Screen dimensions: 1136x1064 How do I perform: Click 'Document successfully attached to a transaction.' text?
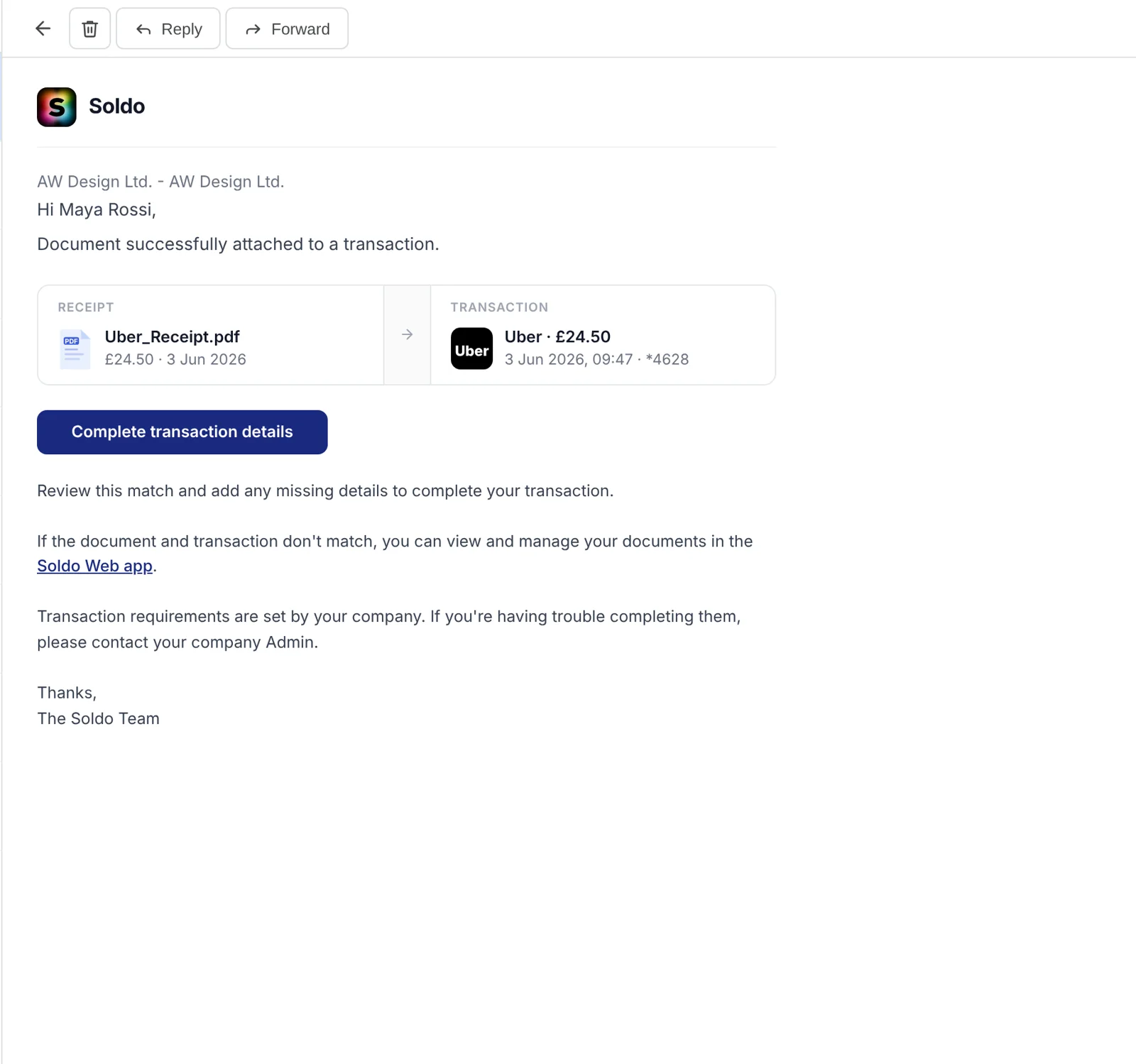[x=238, y=244]
